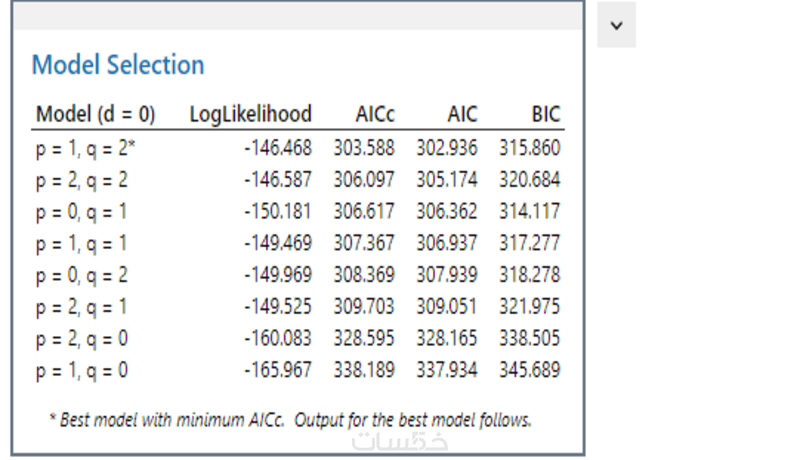Click the p = 1, q = 1 model row label
Screen dimensions: 800x460
82,243
